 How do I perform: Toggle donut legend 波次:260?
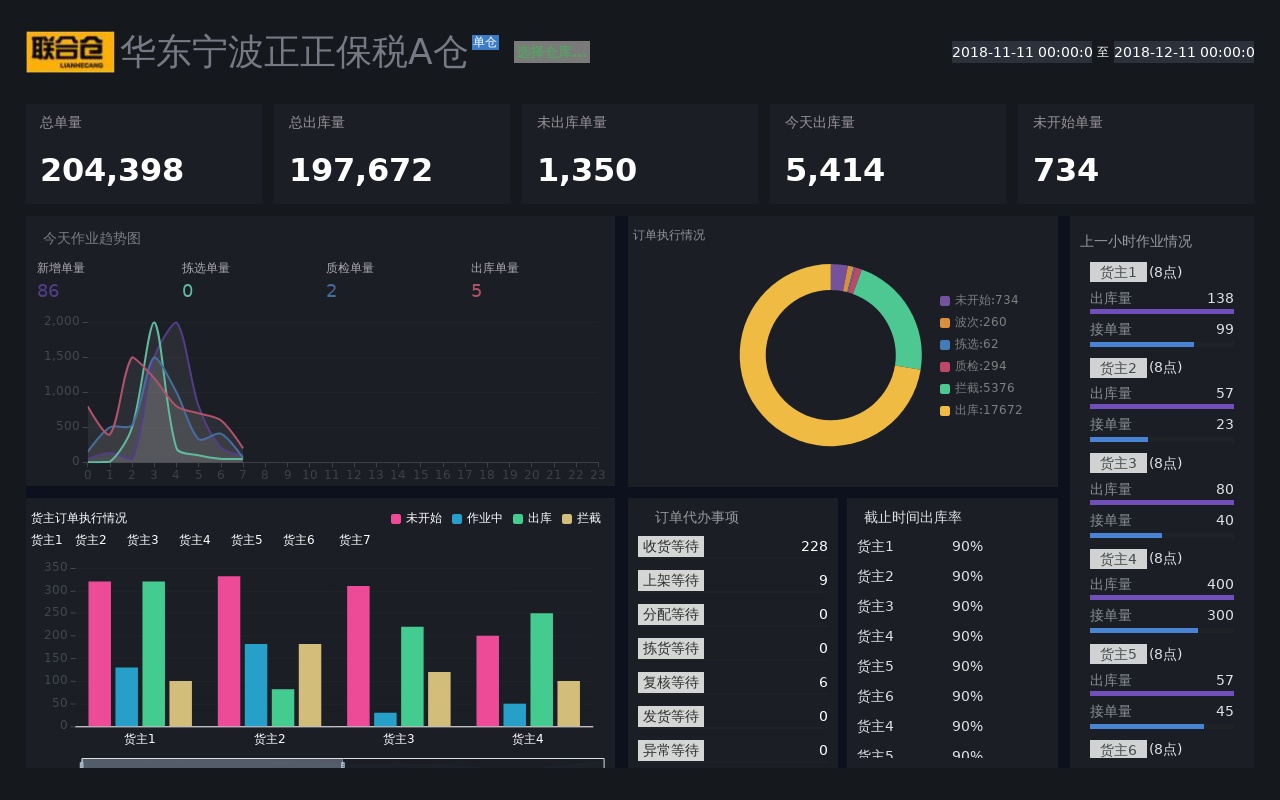[x=973, y=322]
